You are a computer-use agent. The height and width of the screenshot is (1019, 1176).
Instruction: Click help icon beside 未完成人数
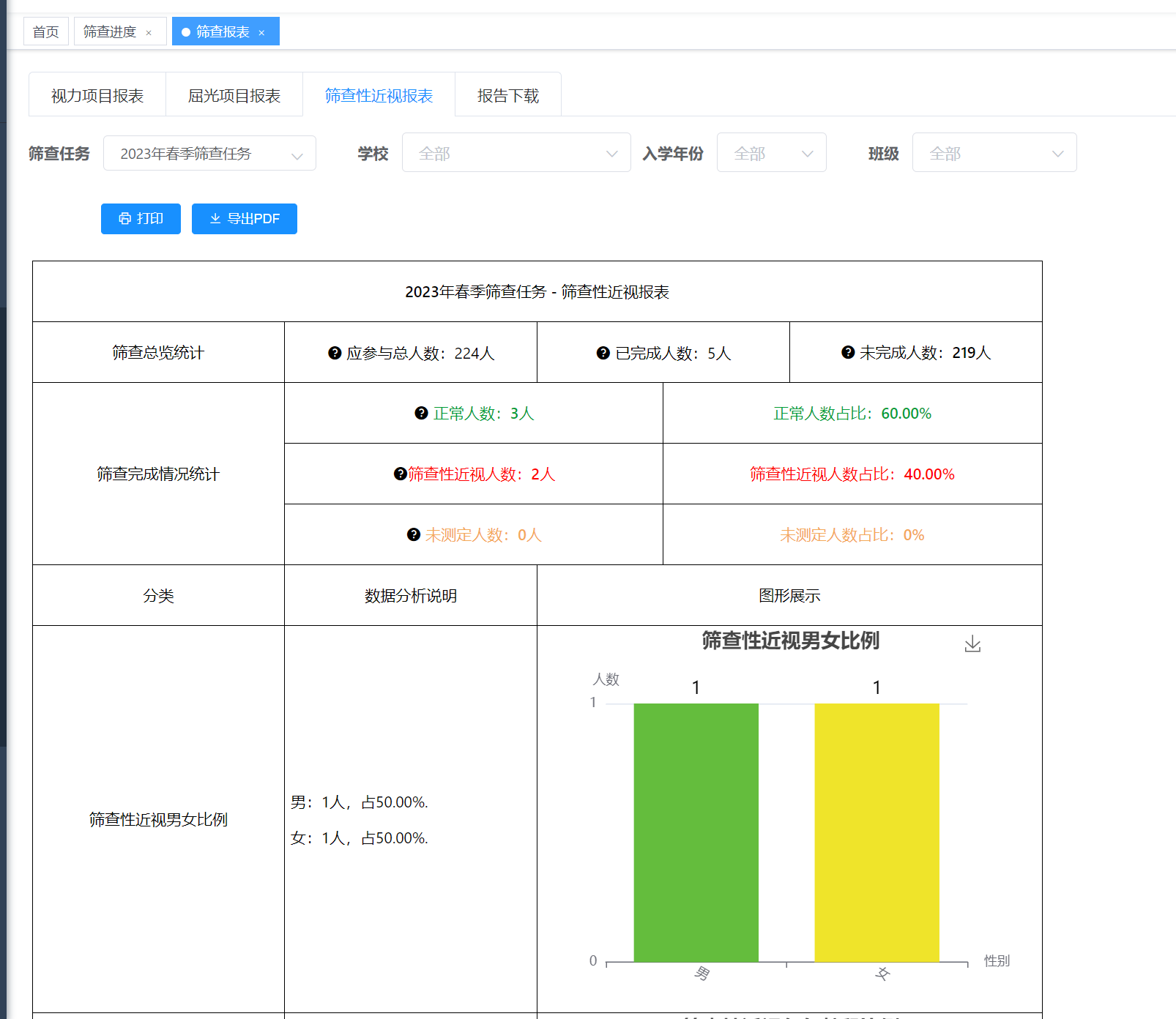click(848, 352)
